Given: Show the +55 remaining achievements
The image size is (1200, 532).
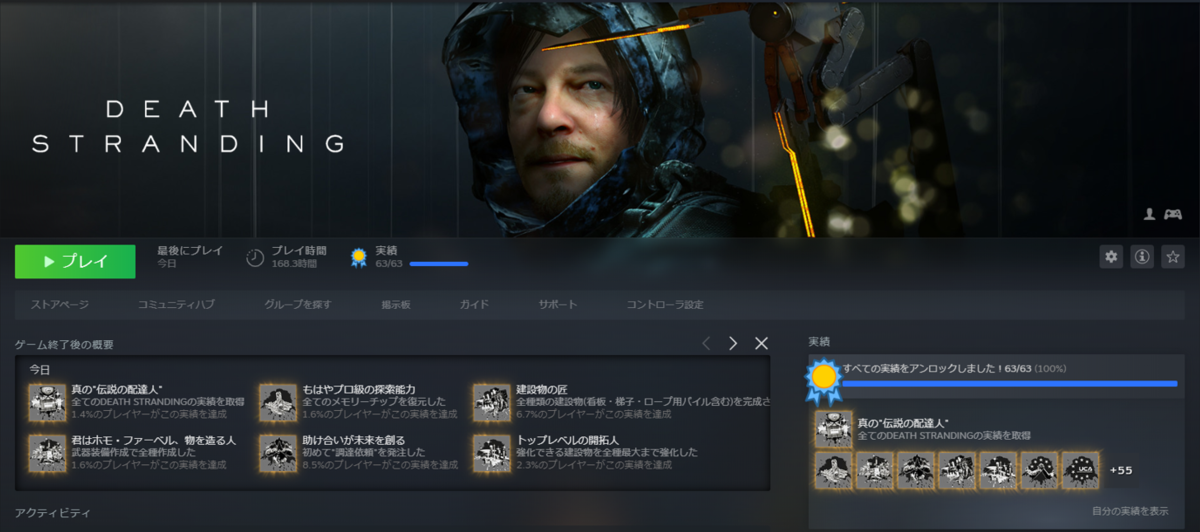Looking at the screenshot, I should pyautogui.click(x=1121, y=470).
